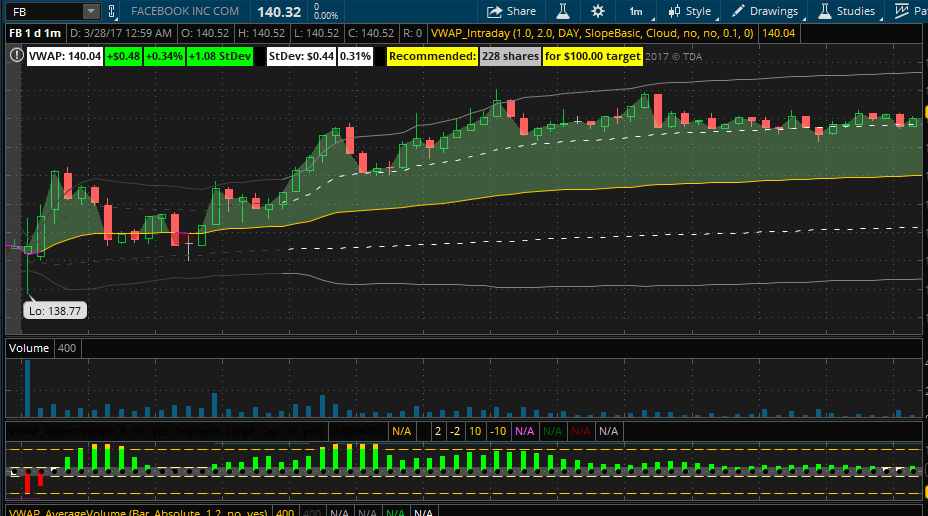Open the Studies menu
Screen dimensions: 928x516
847,11
